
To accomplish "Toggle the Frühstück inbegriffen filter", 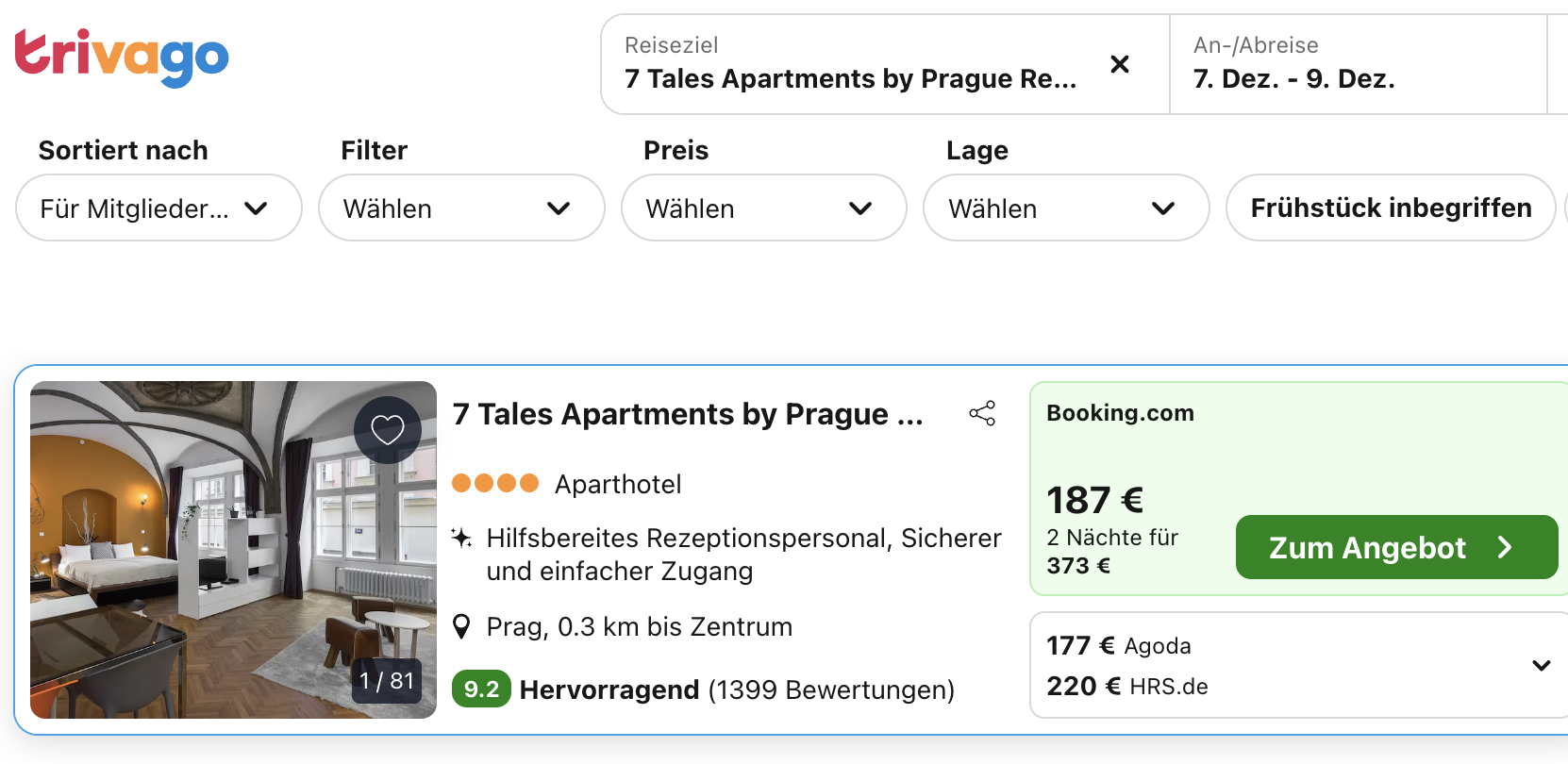I will click(x=1390, y=208).
